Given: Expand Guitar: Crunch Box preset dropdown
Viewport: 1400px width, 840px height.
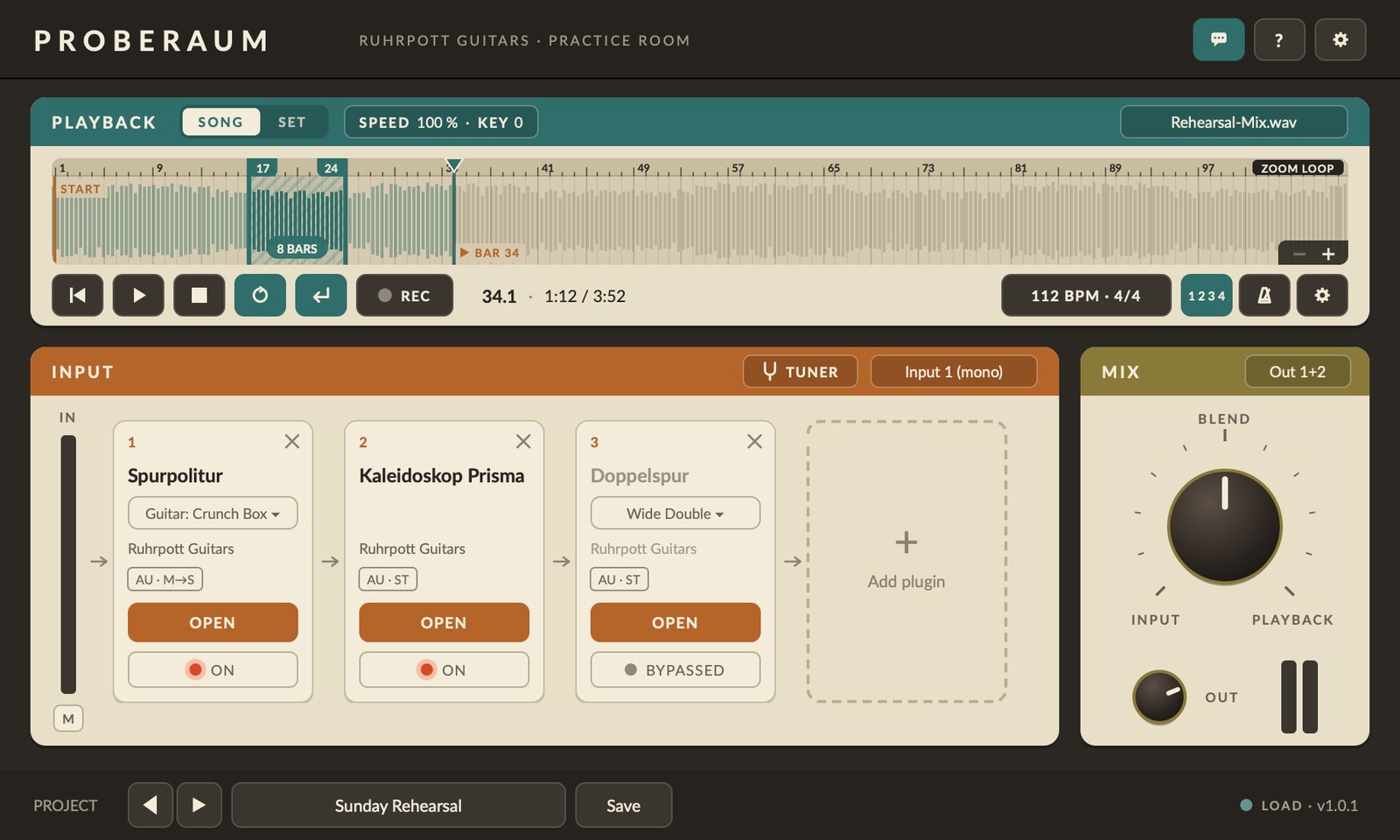Looking at the screenshot, I should coord(213,513).
